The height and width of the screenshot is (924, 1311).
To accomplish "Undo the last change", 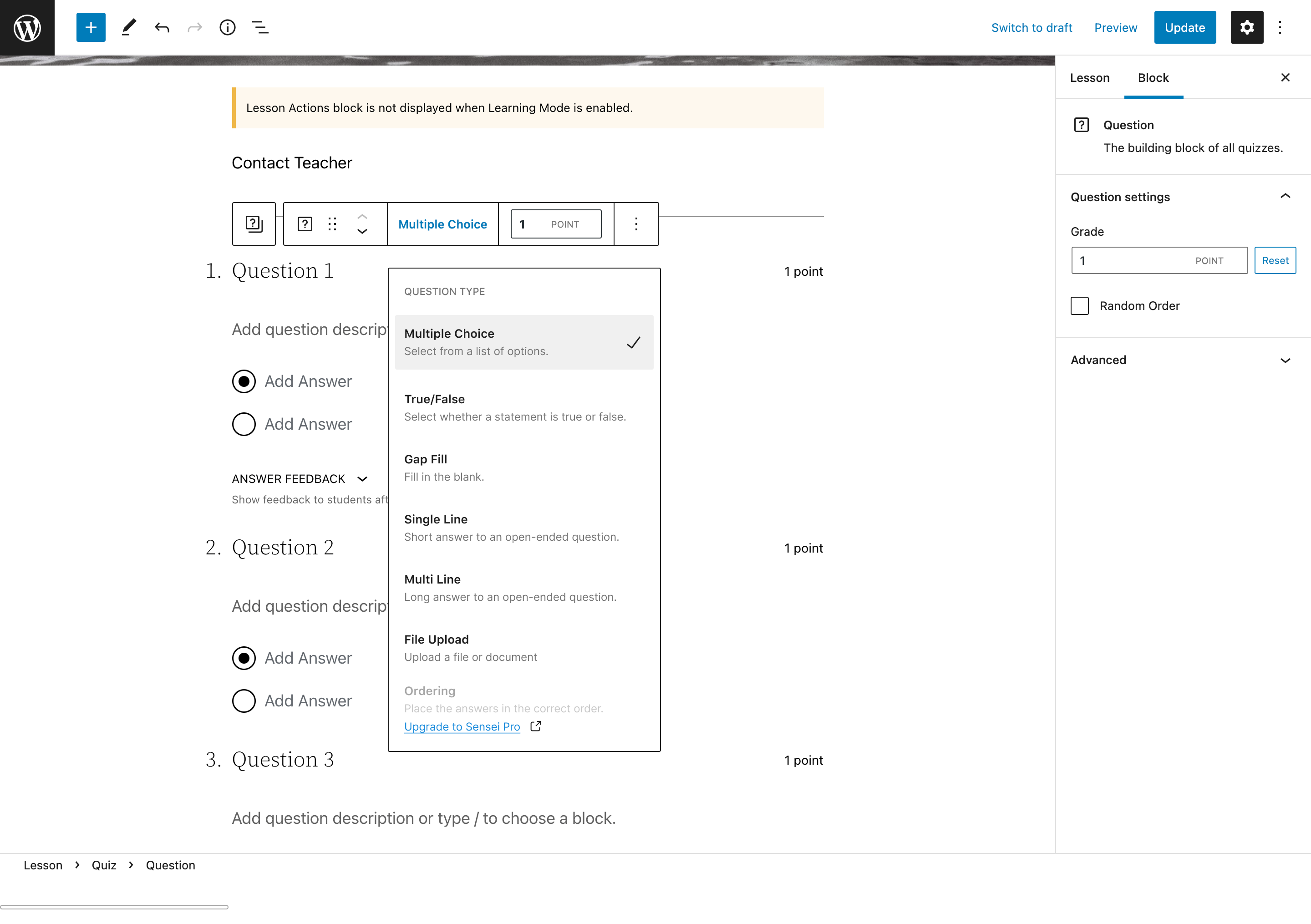I will pyautogui.click(x=162, y=27).
